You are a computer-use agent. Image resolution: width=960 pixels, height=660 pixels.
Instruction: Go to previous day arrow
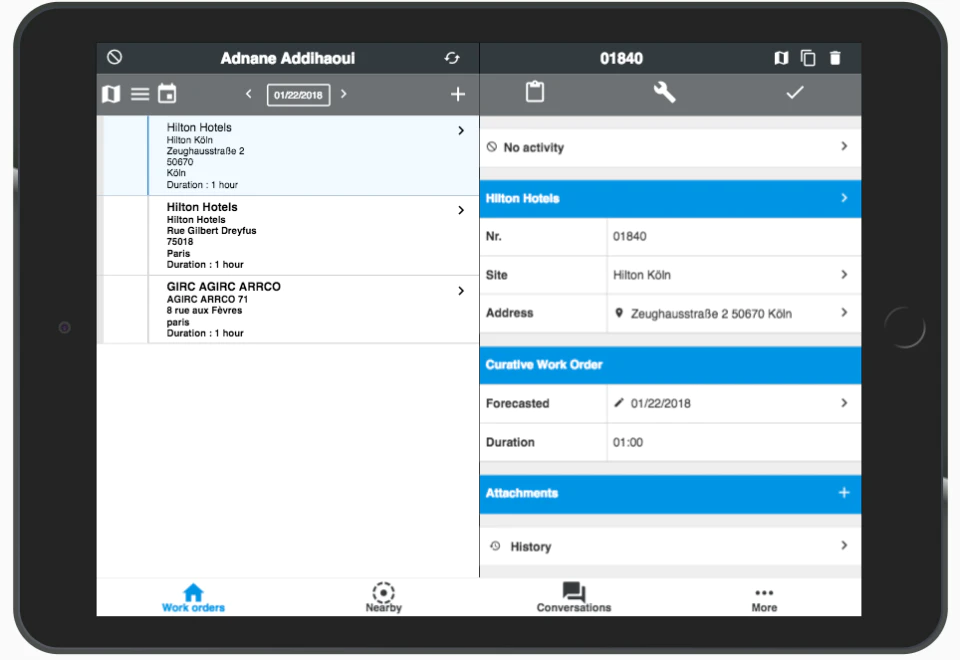tap(249, 94)
